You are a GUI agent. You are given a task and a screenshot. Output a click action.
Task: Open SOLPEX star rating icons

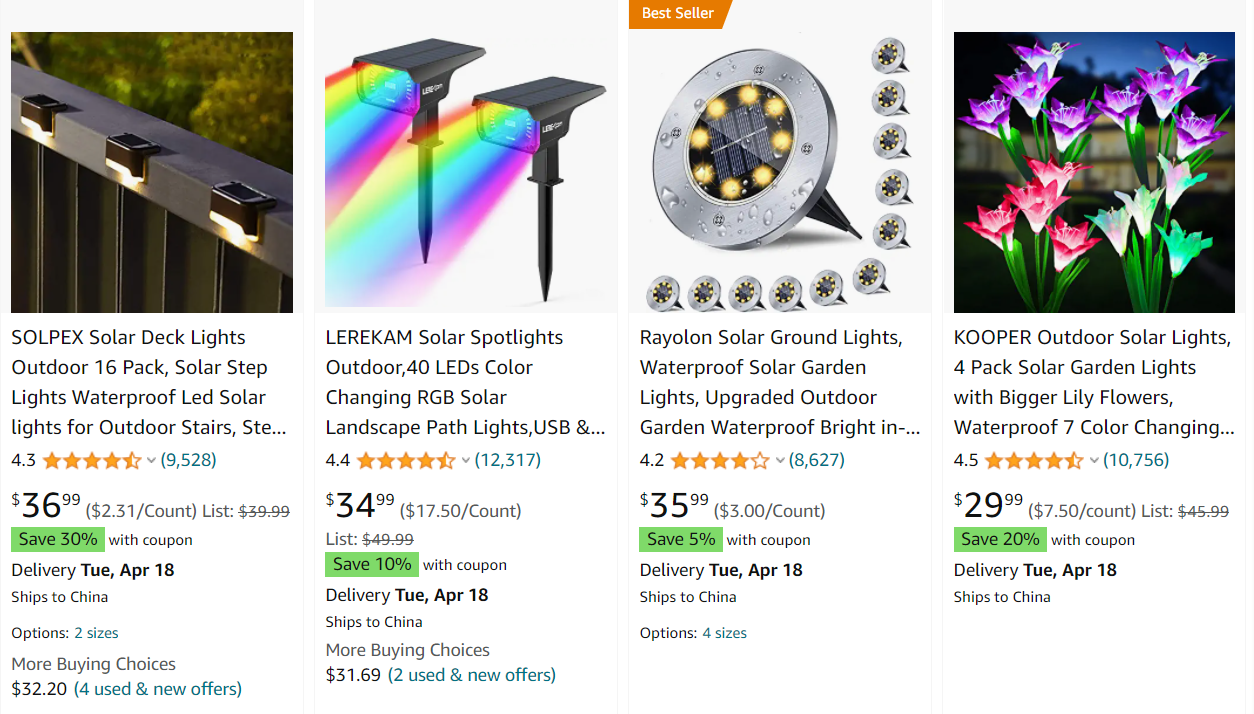[92, 461]
